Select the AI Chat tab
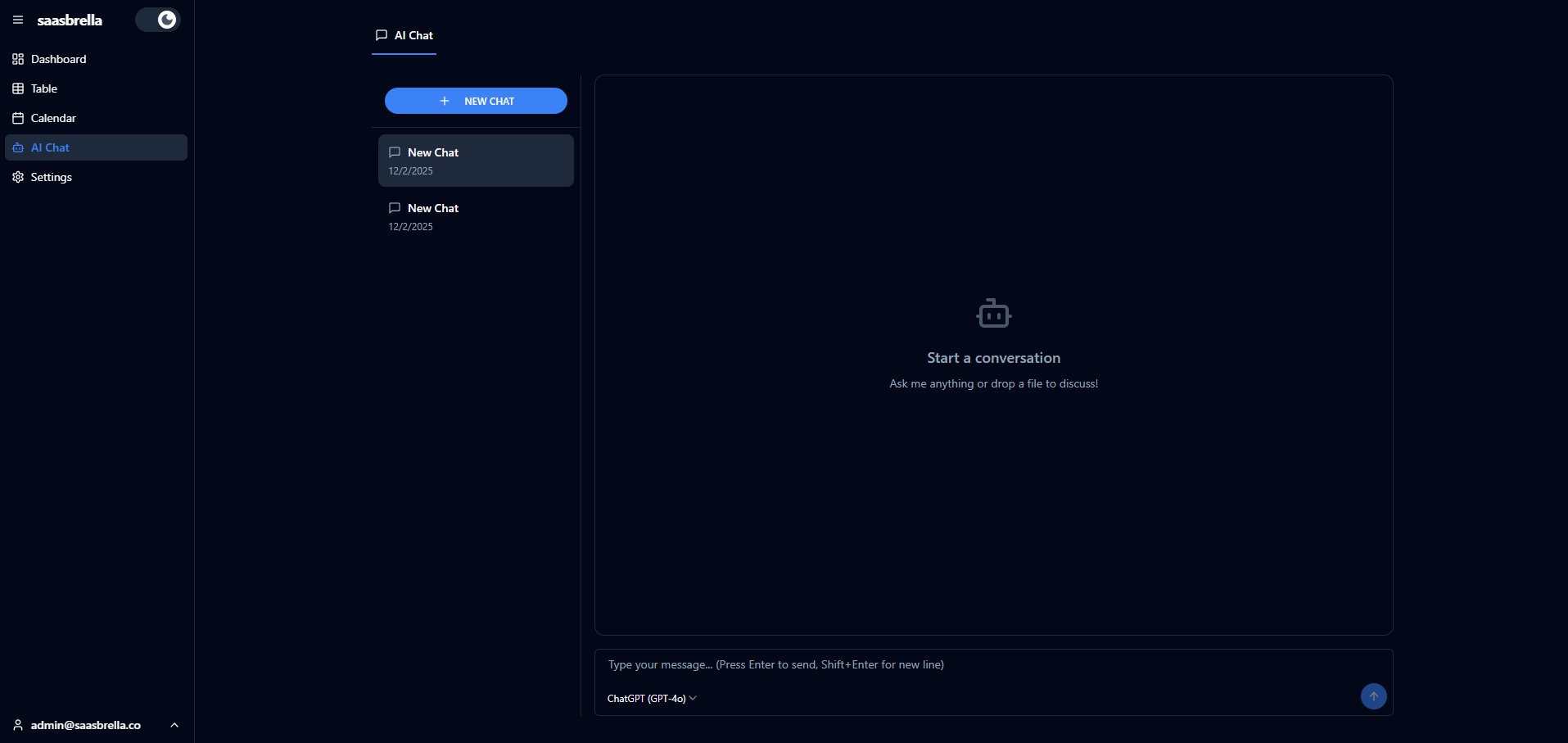Image resolution: width=1568 pixels, height=743 pixels. [404, 35]
